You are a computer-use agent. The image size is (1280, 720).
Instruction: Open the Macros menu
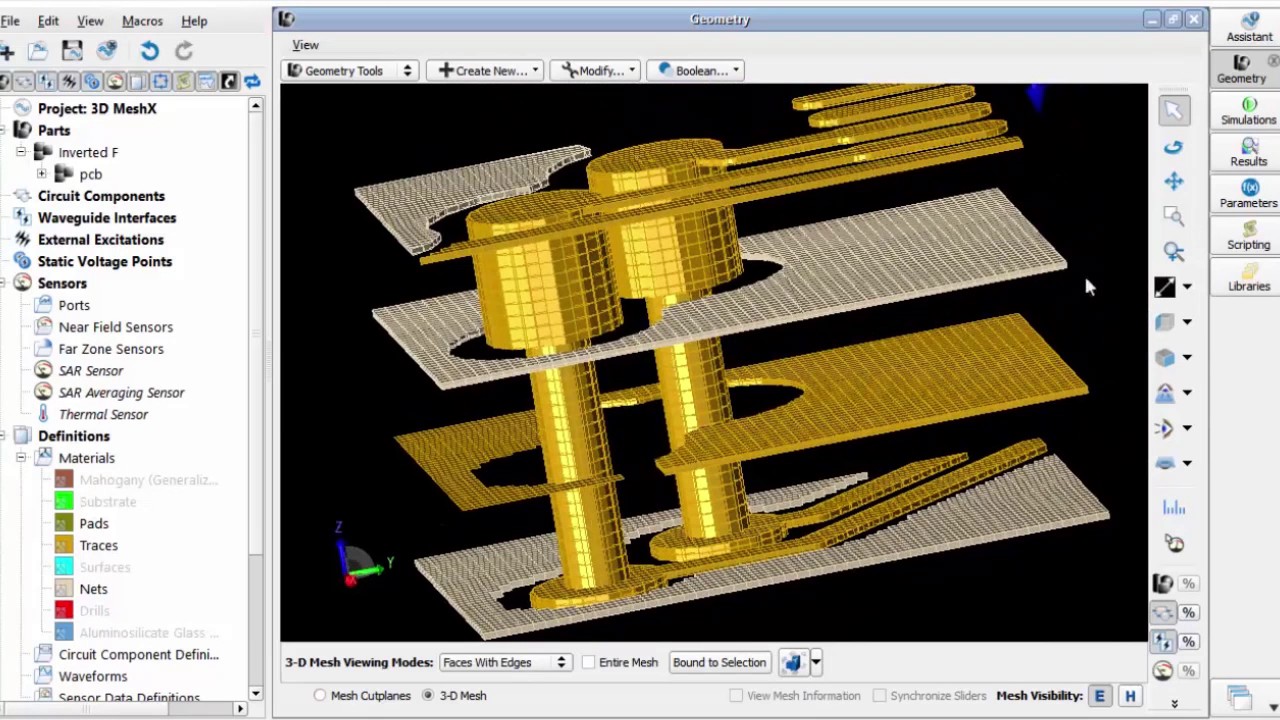(x=142, y=21)
